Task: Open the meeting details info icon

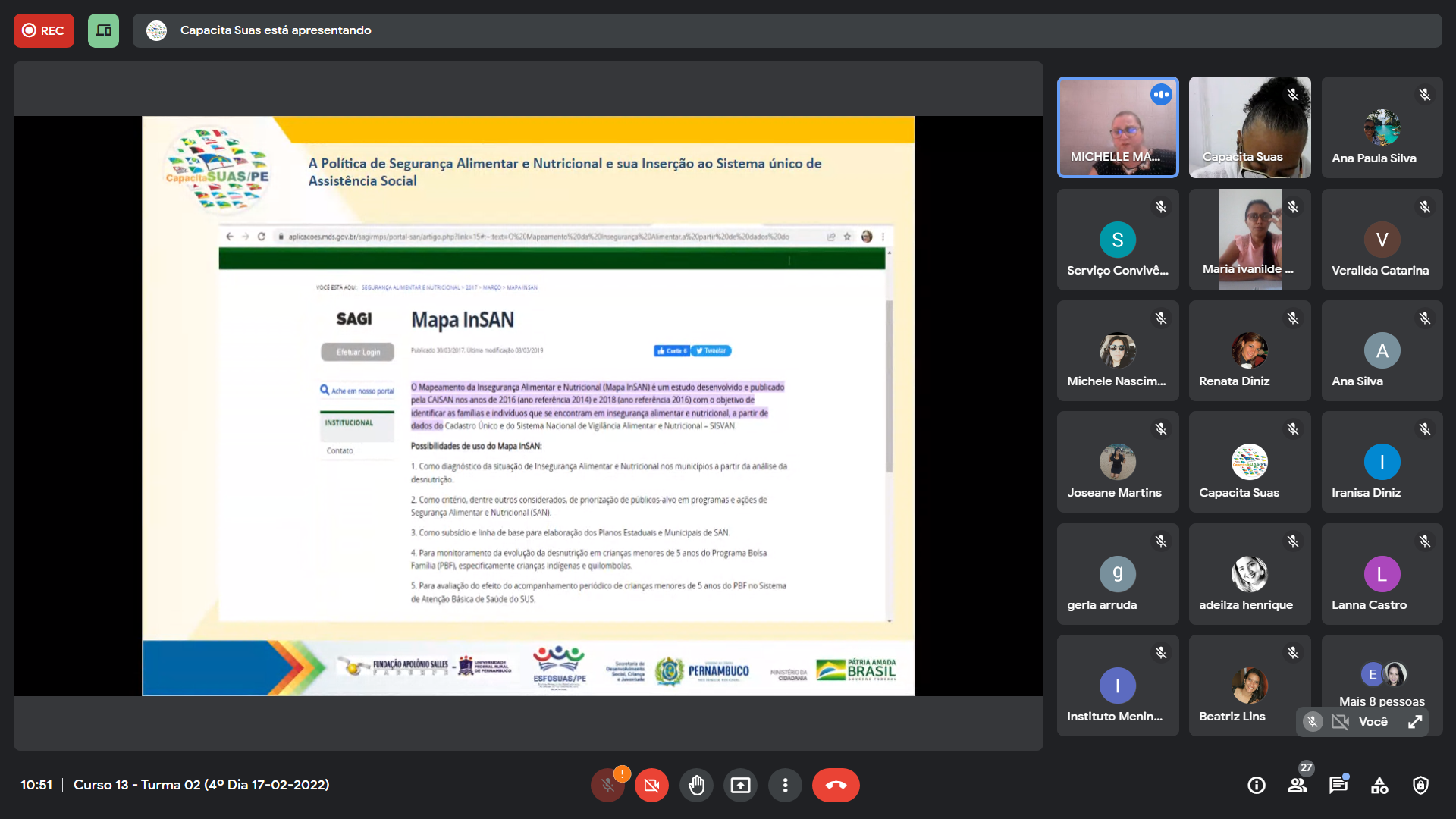Action: (x=1257, y=786)
